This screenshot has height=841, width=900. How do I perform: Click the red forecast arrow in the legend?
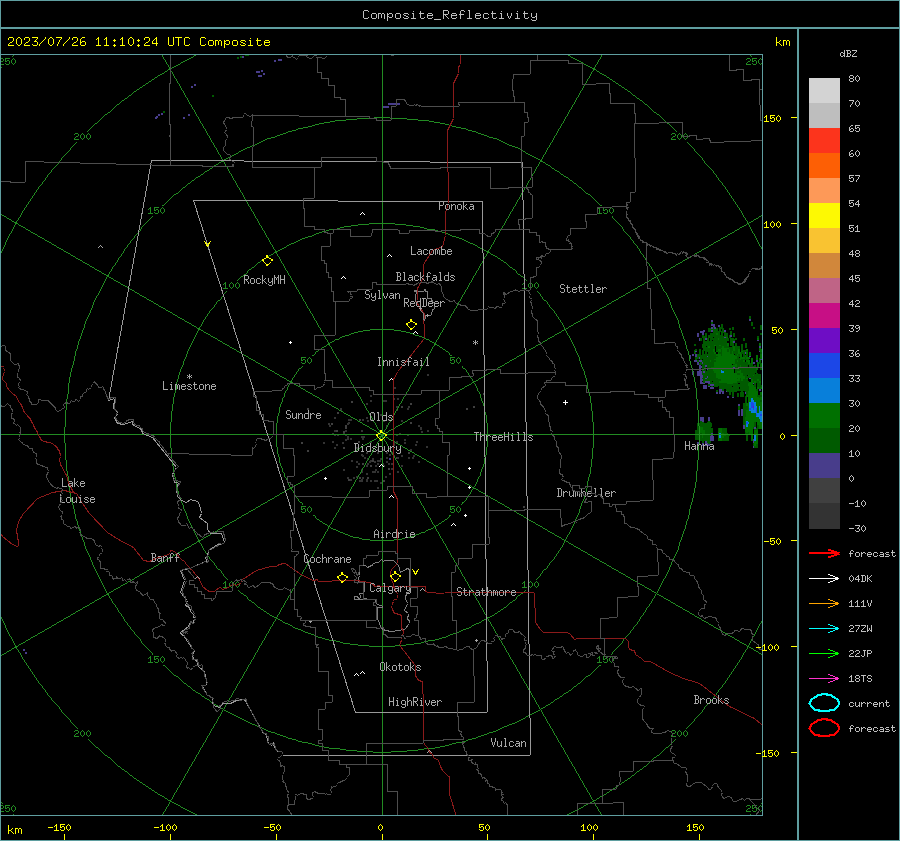824,553
